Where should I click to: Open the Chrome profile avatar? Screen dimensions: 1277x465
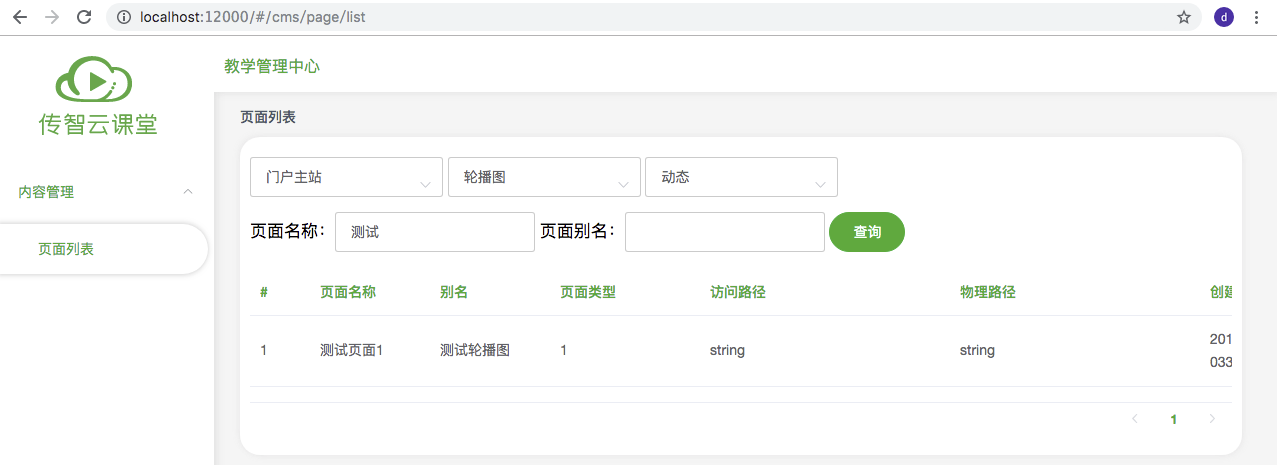pyautogui.click(x=1224, y=17)
